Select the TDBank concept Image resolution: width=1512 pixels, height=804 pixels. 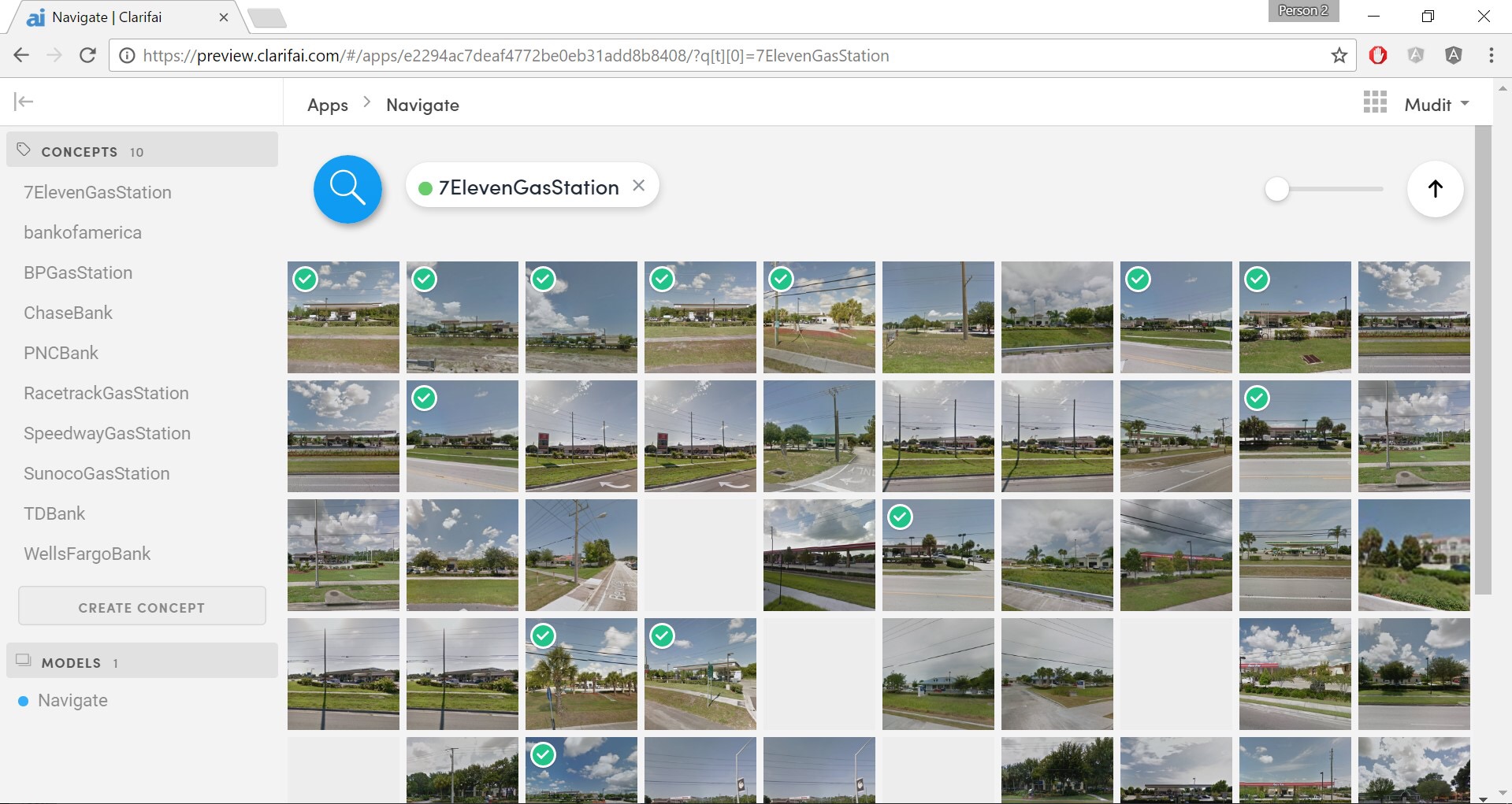click(54, 513)
